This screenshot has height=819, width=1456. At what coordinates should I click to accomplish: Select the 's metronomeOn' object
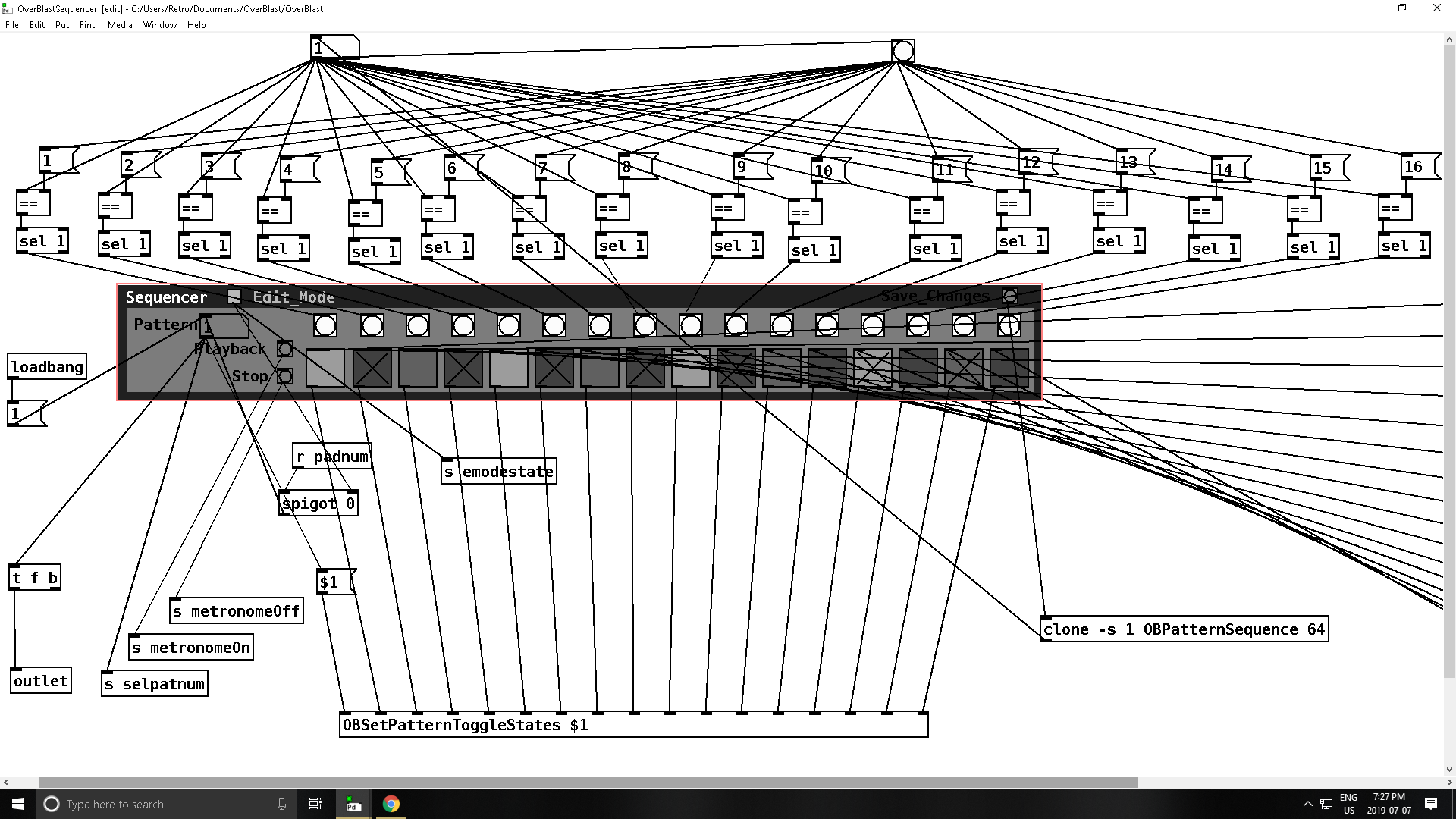click(191, 648)
